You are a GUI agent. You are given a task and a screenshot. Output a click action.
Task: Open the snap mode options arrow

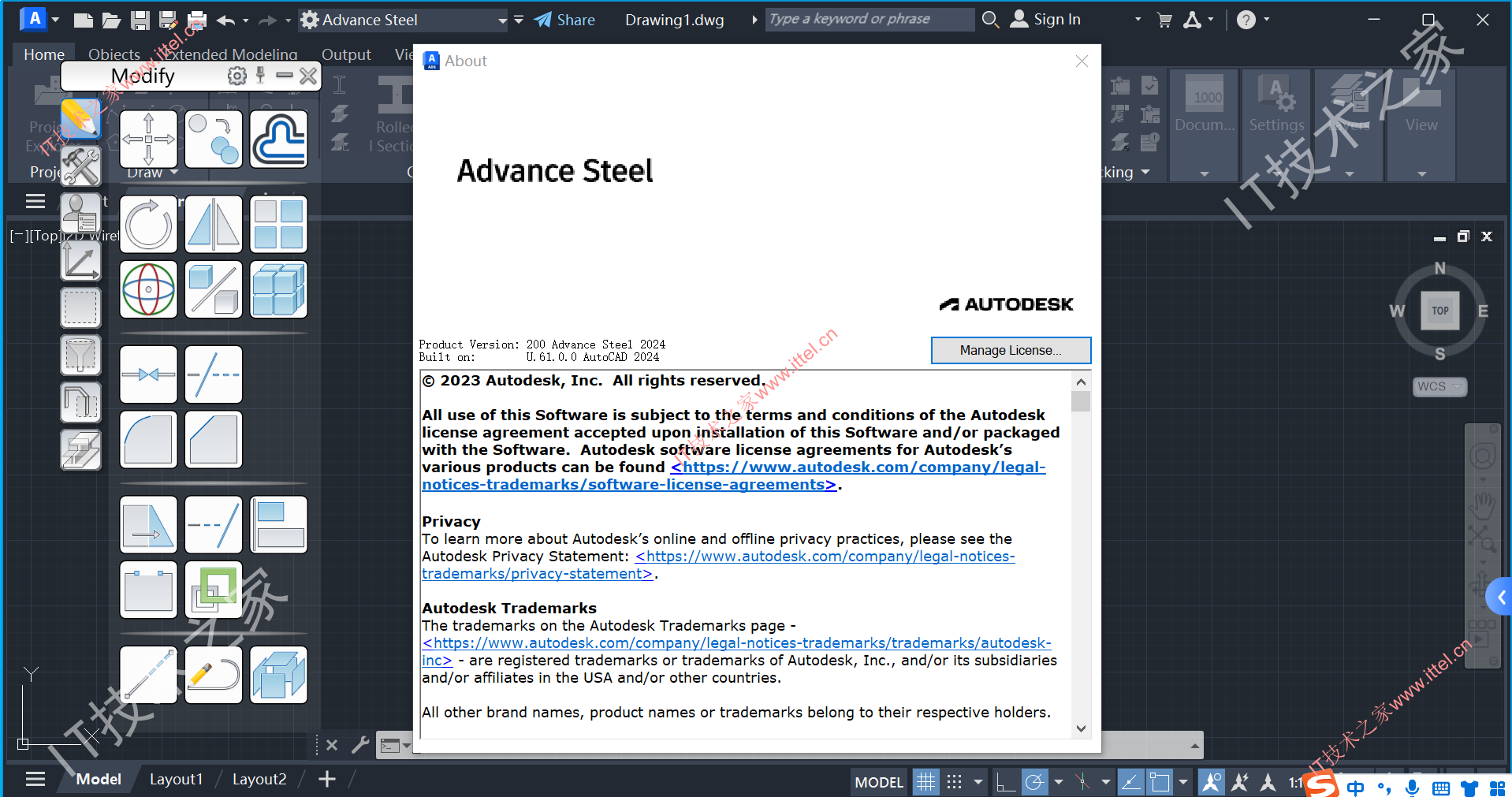pos(978,781)
